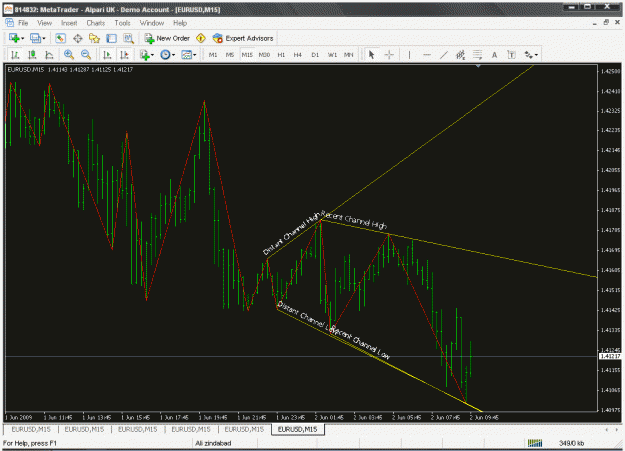Launch MetaEditor yellow diamond icon
Viewport: 625px width, 451px height.
201,38
